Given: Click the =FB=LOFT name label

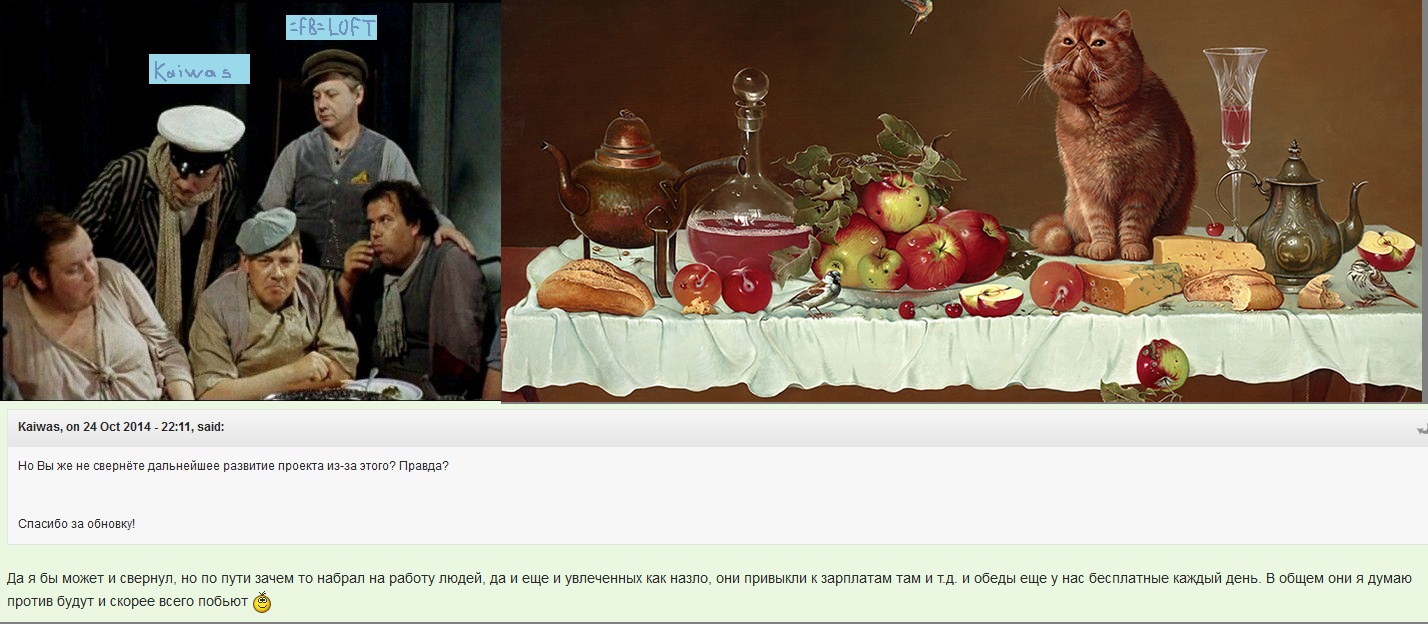Looking at the screenshot, I should (x=331, y=26).
